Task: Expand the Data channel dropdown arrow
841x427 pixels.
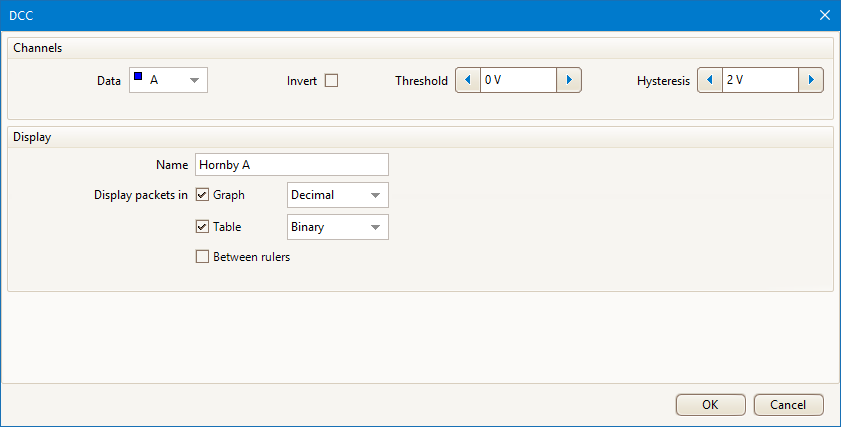Action: pyautogui.click(x=194, y=81)
